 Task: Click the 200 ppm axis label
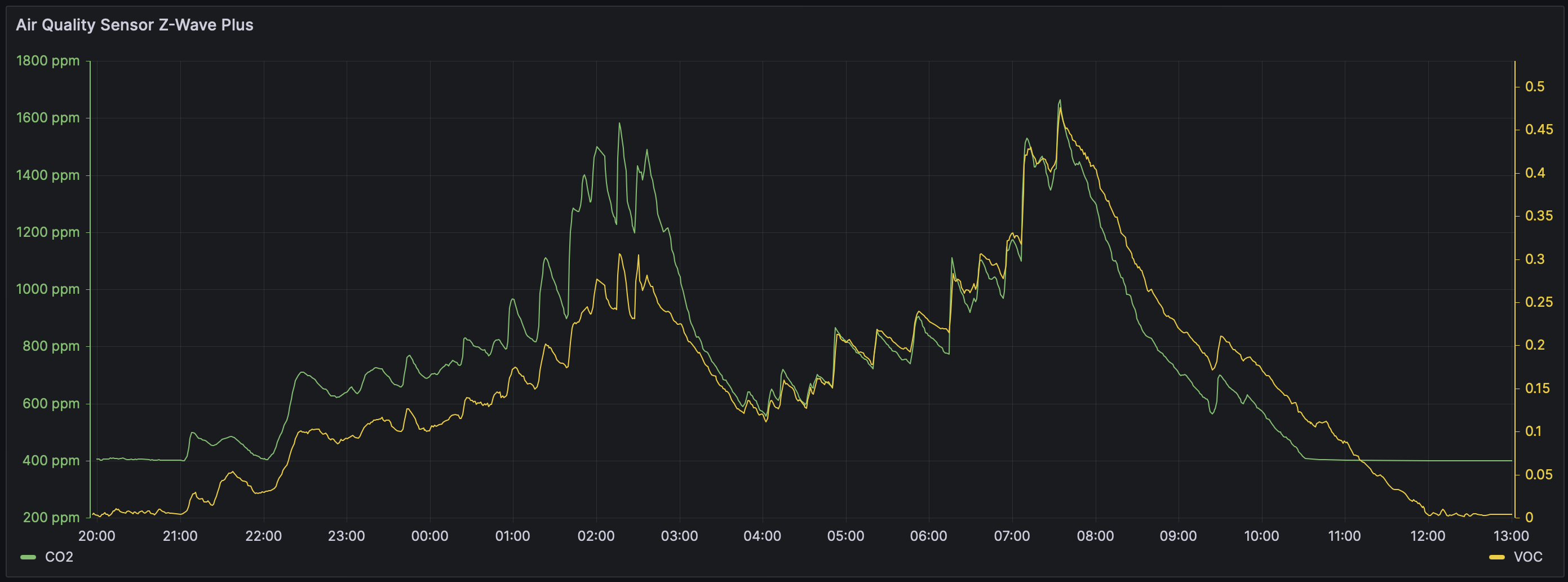pyautogui.click(x=51, y=518)
